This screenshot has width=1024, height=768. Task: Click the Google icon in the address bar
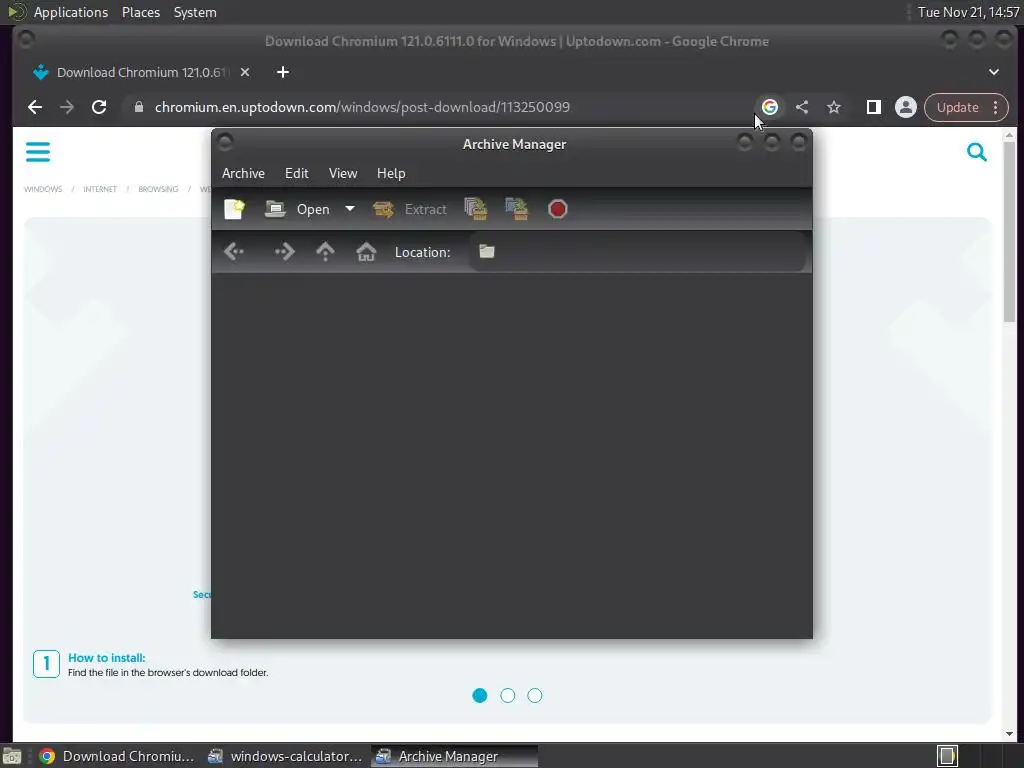pyautogui.click(x=770, y=107)
